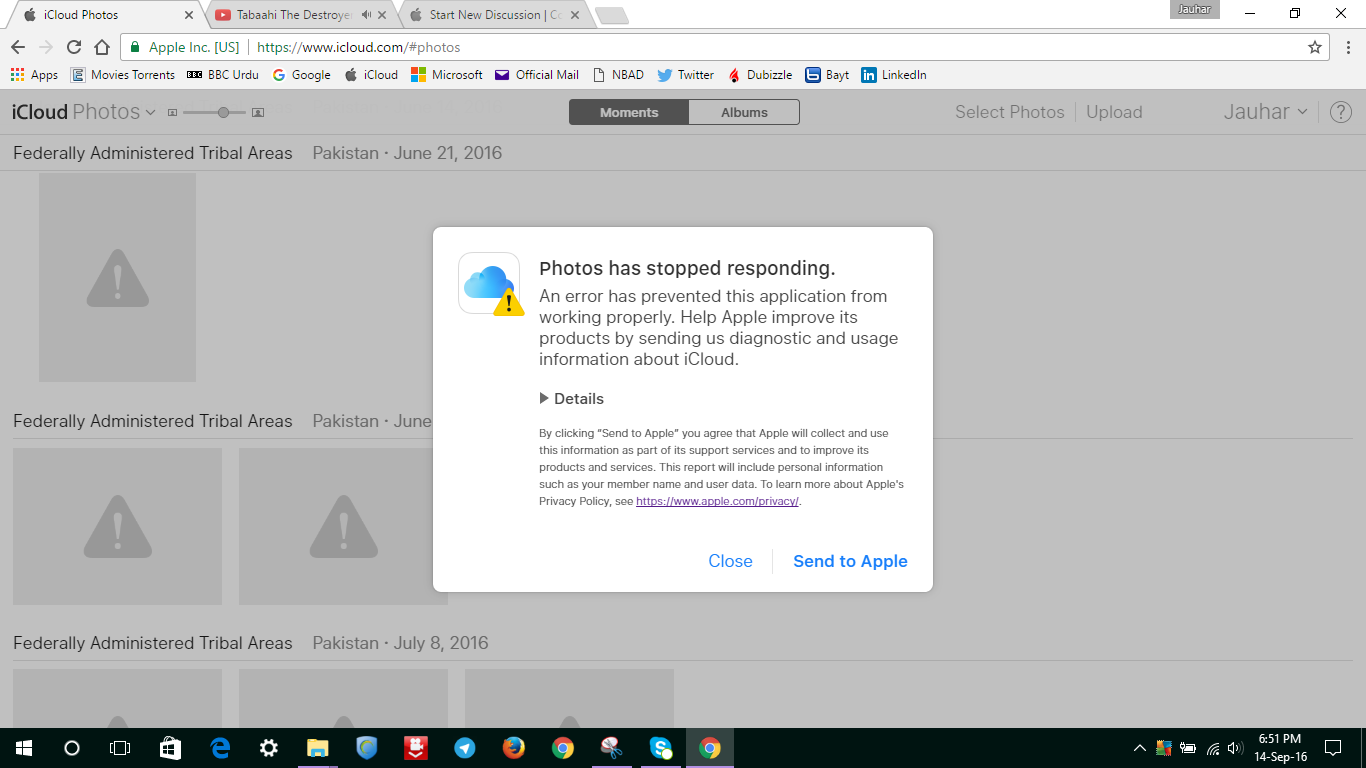Go back using the browser back arrow

coord(18,47)
